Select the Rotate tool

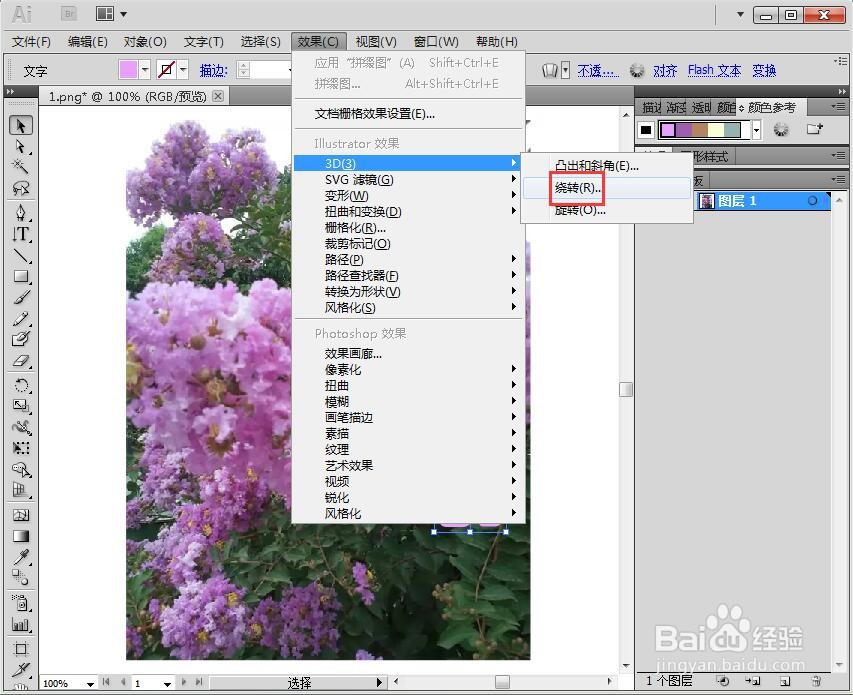21,384
